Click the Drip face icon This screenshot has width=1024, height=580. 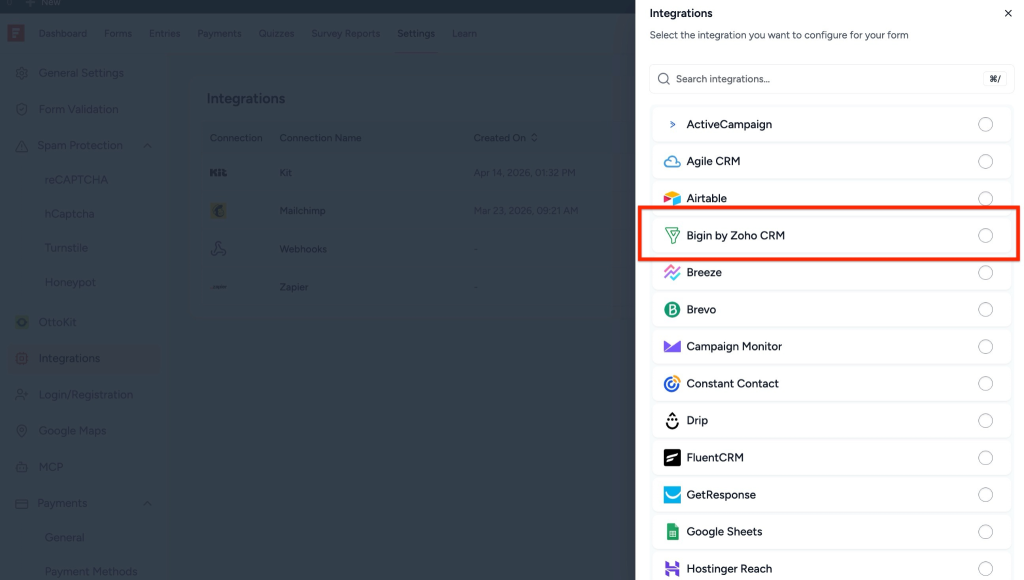coord(672,421)
